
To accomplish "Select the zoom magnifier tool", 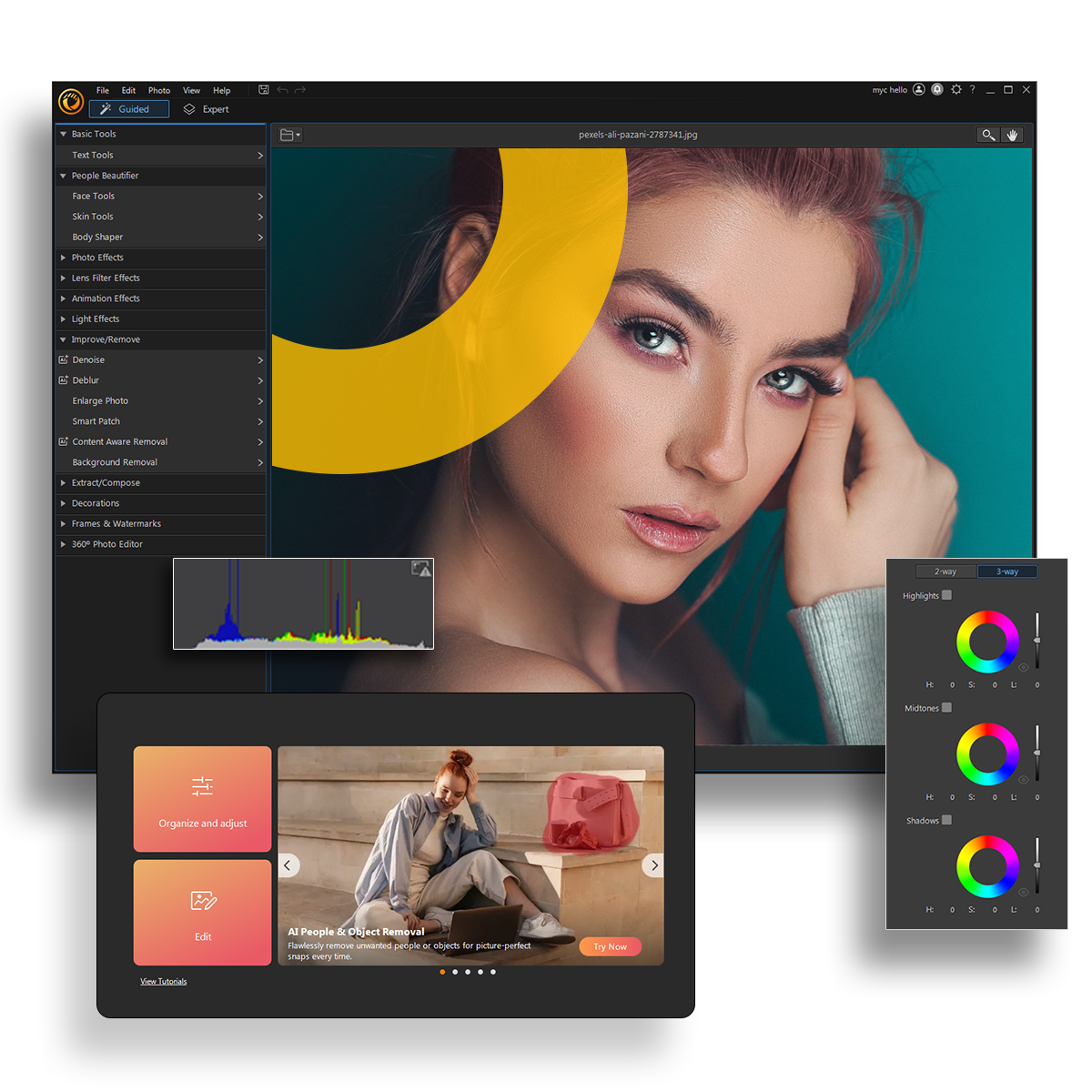I will pyautogui.click(x=988, y=135).
